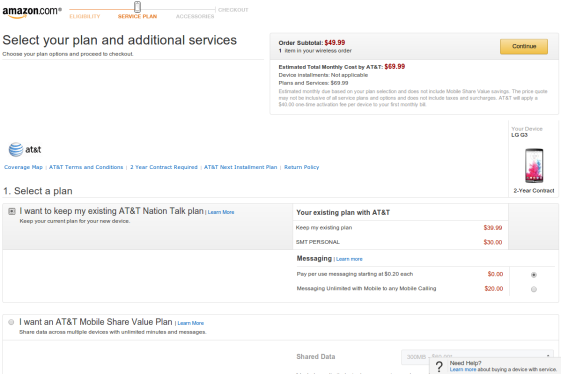
Task: Open AT&T Next Installment Plan link
Action: tap(240, 167)
